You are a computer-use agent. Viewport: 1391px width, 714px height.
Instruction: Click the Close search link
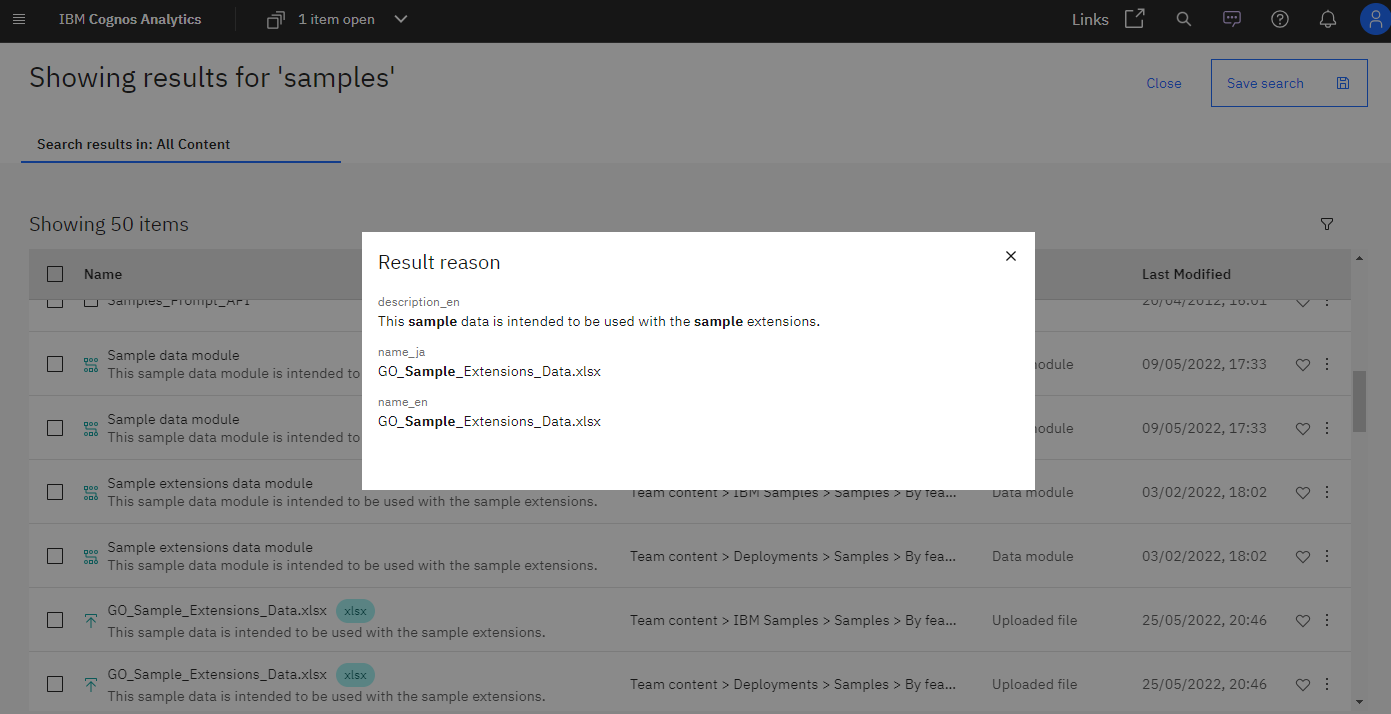pos(1164,83)
